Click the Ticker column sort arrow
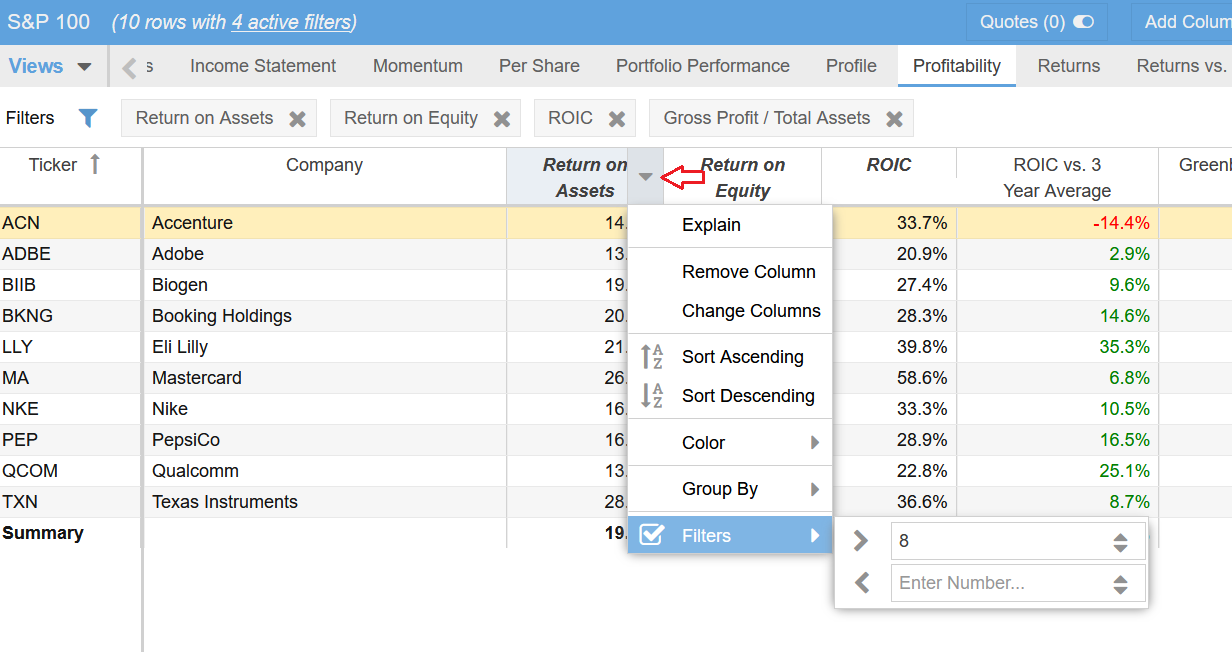This screenshot has width=1232, height=652. tap(95, 164)
